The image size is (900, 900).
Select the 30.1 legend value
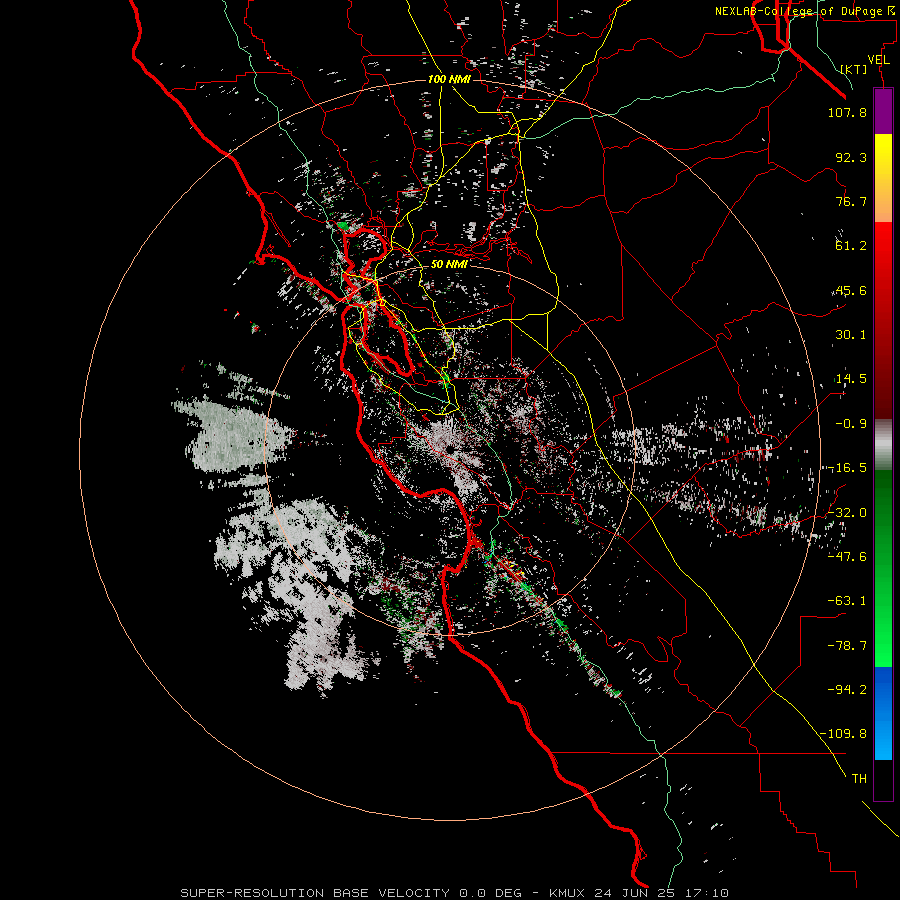tap(851, 335)
